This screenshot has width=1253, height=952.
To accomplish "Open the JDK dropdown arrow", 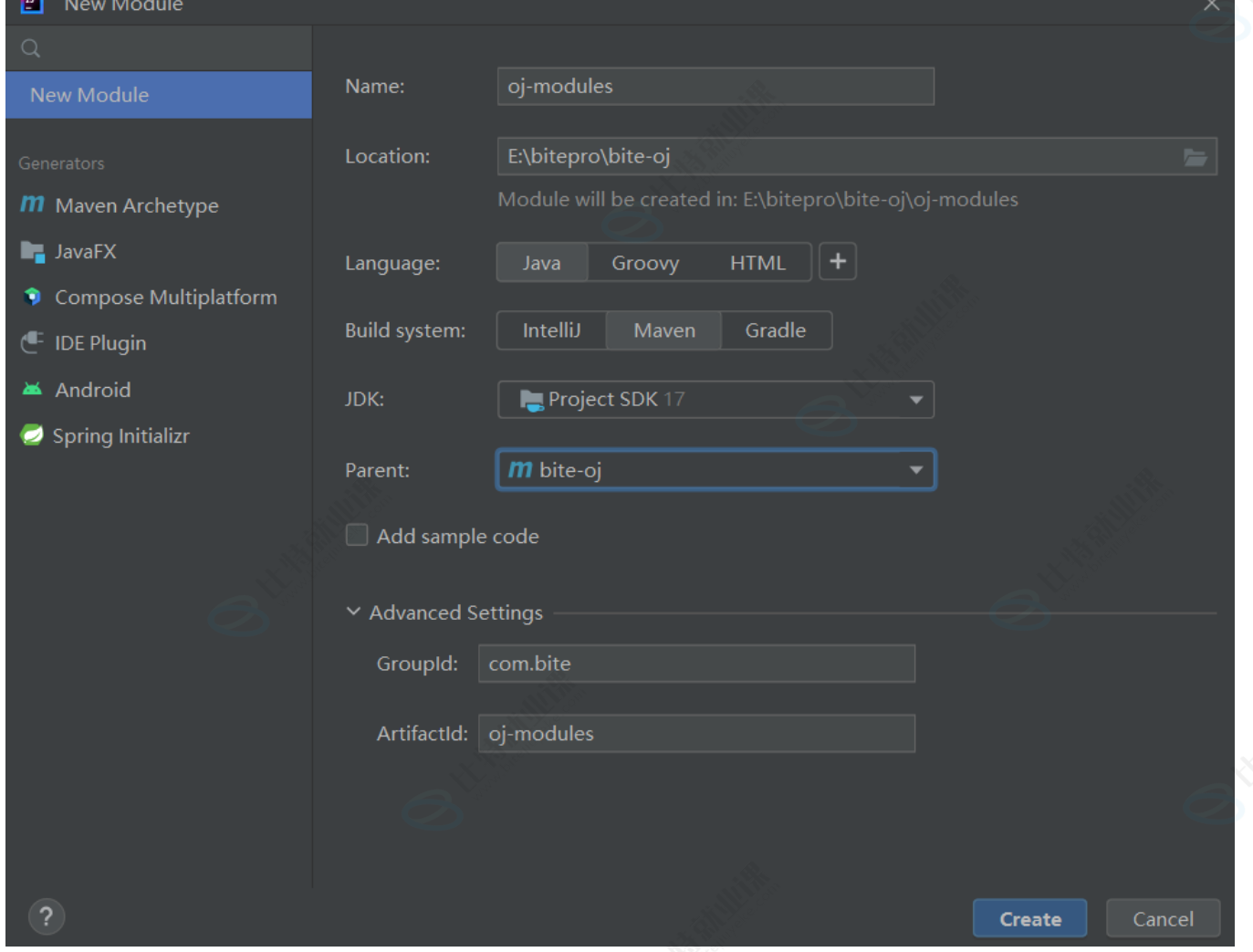I will point(915,400).
